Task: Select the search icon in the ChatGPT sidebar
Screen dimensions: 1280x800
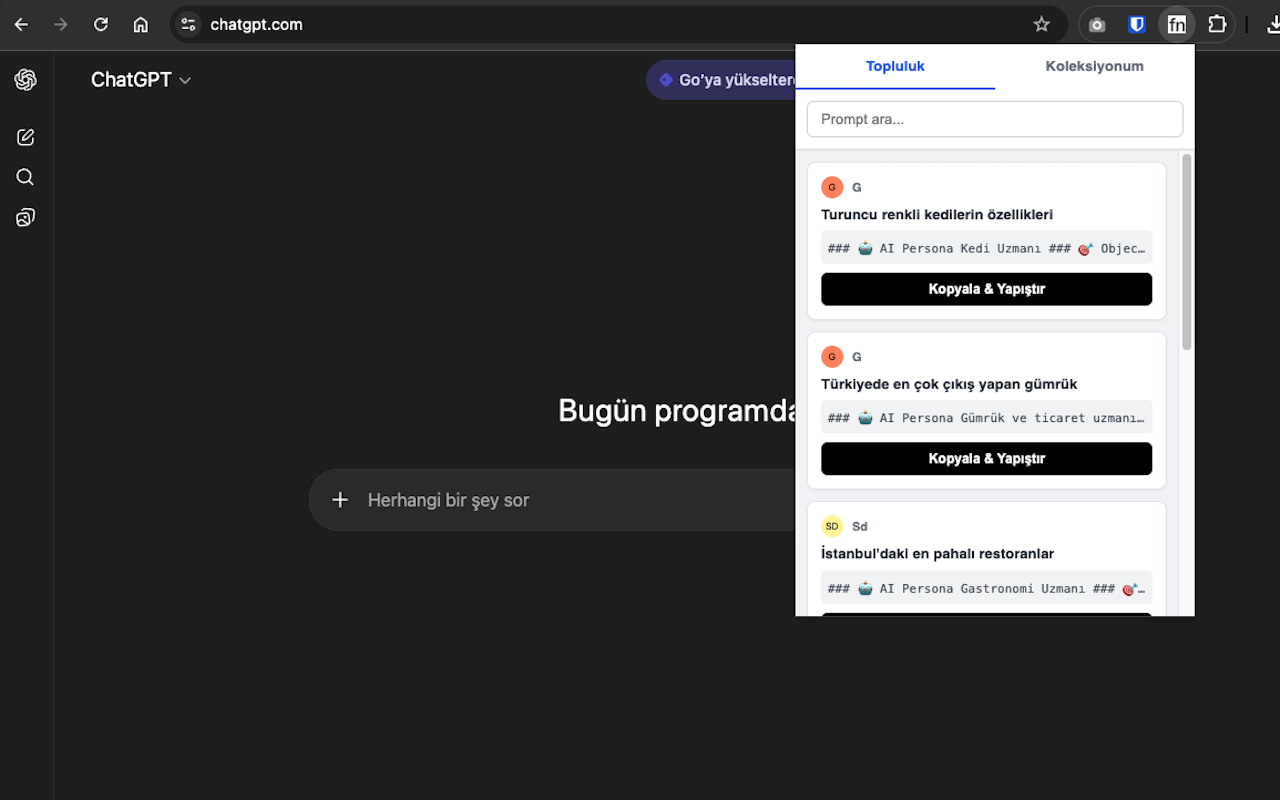Action: click(25, 177)
